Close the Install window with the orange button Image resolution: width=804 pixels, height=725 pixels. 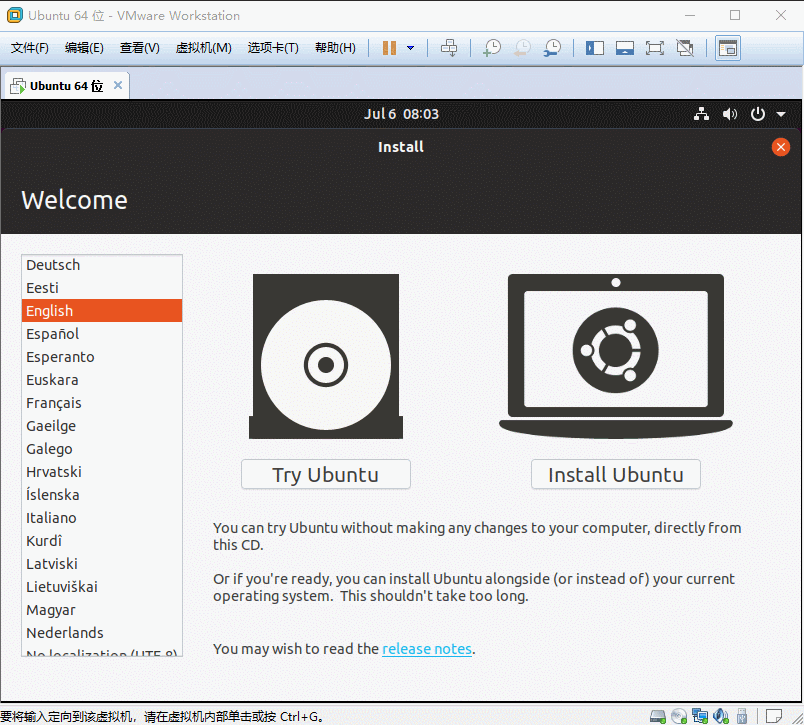pos(781,147)
